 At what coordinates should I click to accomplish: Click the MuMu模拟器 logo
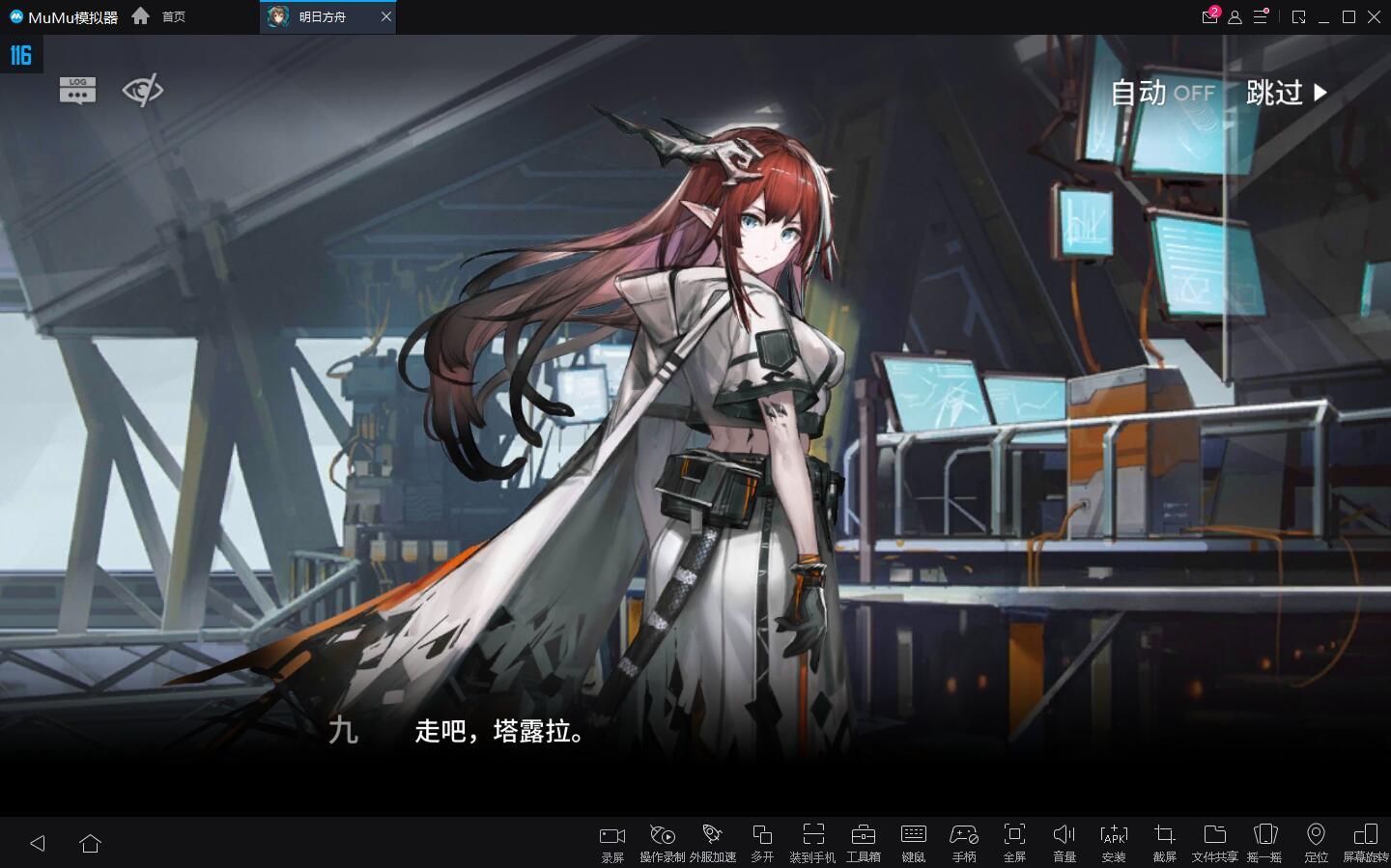click(x=64, y=17)
